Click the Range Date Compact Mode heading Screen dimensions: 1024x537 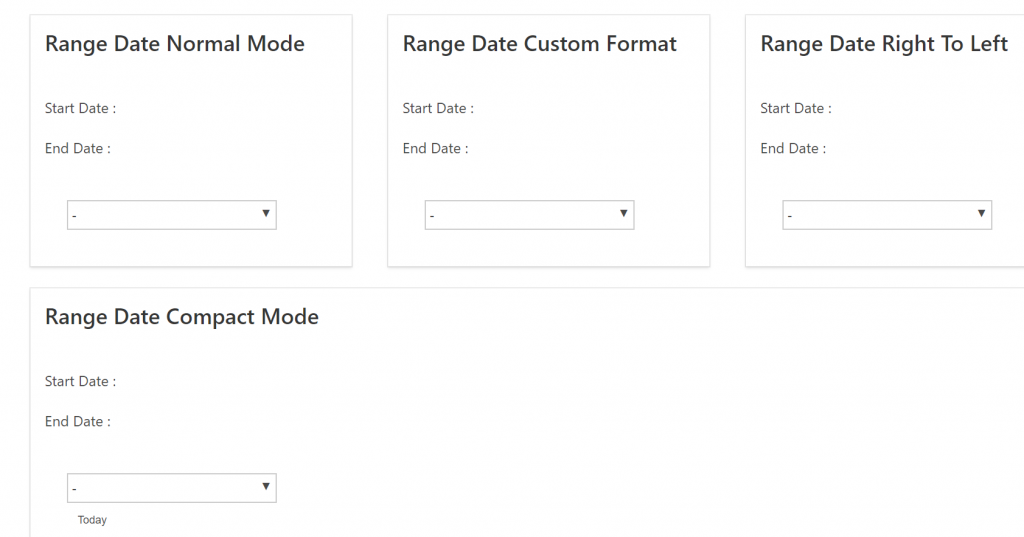[182, 317]
